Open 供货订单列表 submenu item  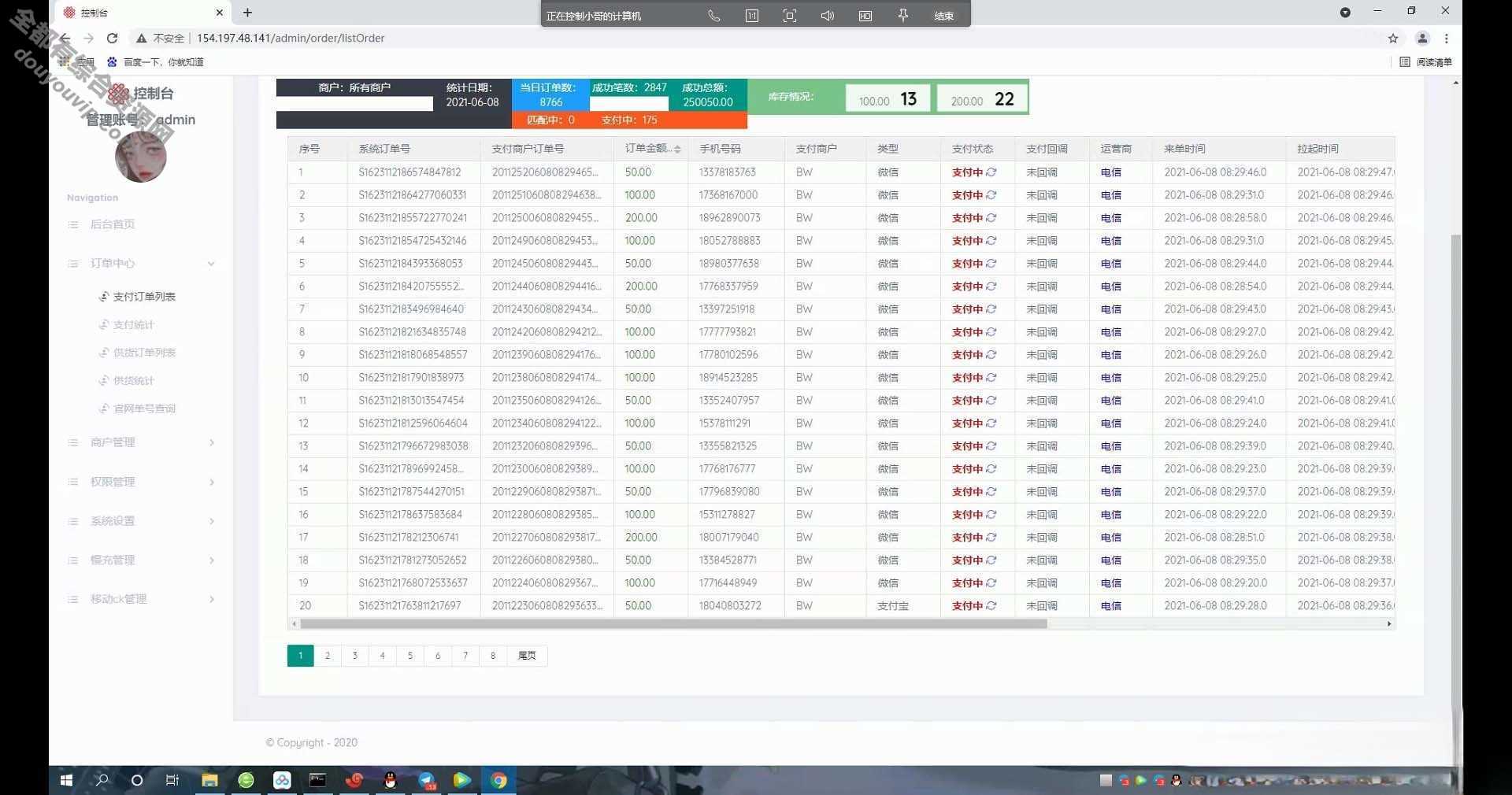point(144,353)
